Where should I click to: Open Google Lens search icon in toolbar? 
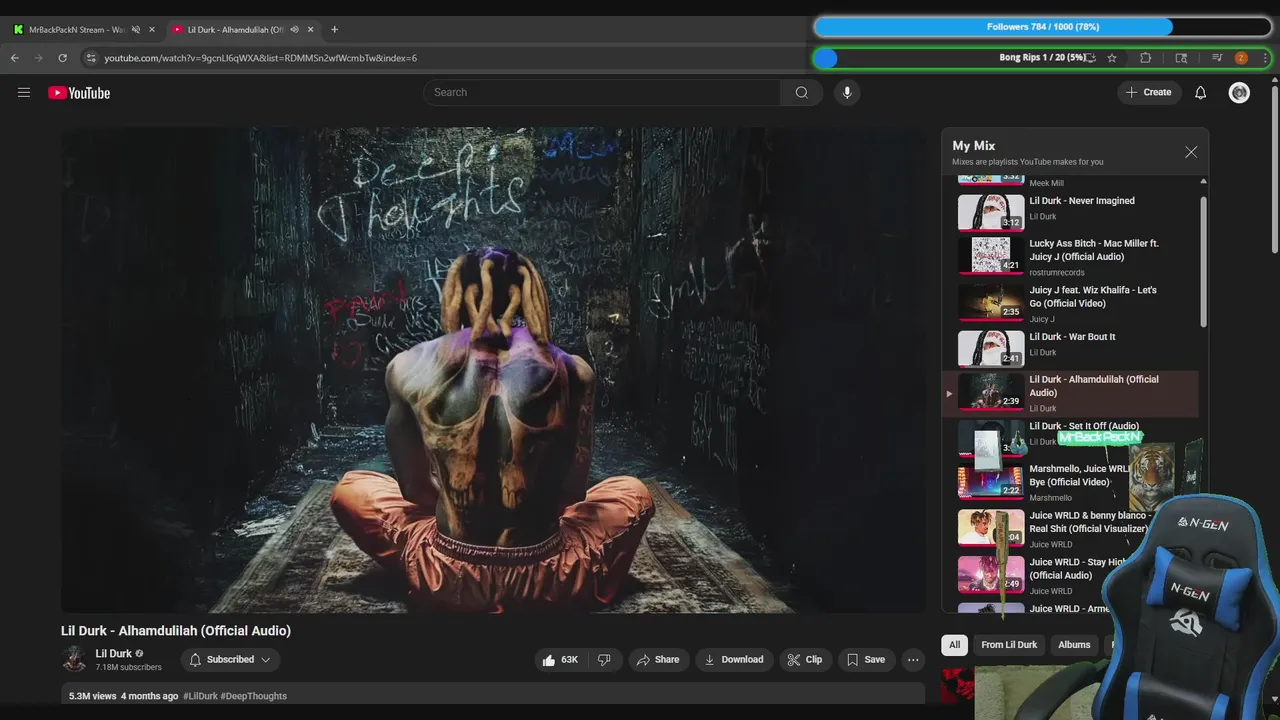pyautogui.click(x=1181, y=58)
